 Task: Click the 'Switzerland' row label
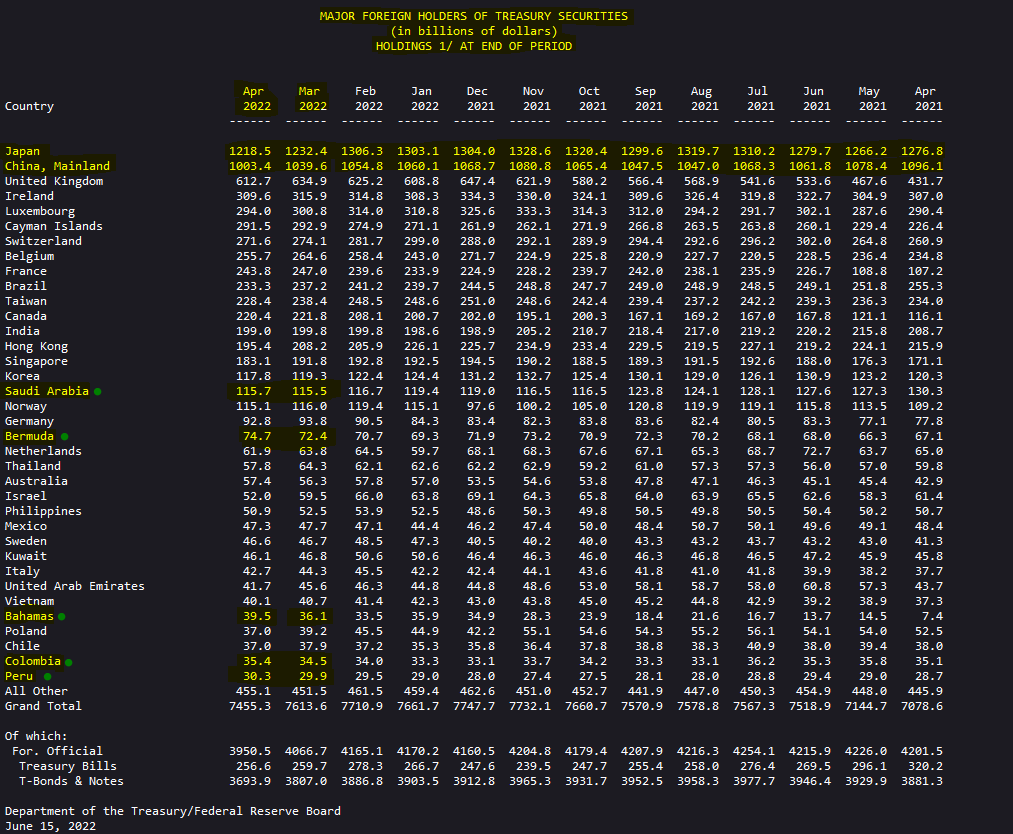[43, 241]
